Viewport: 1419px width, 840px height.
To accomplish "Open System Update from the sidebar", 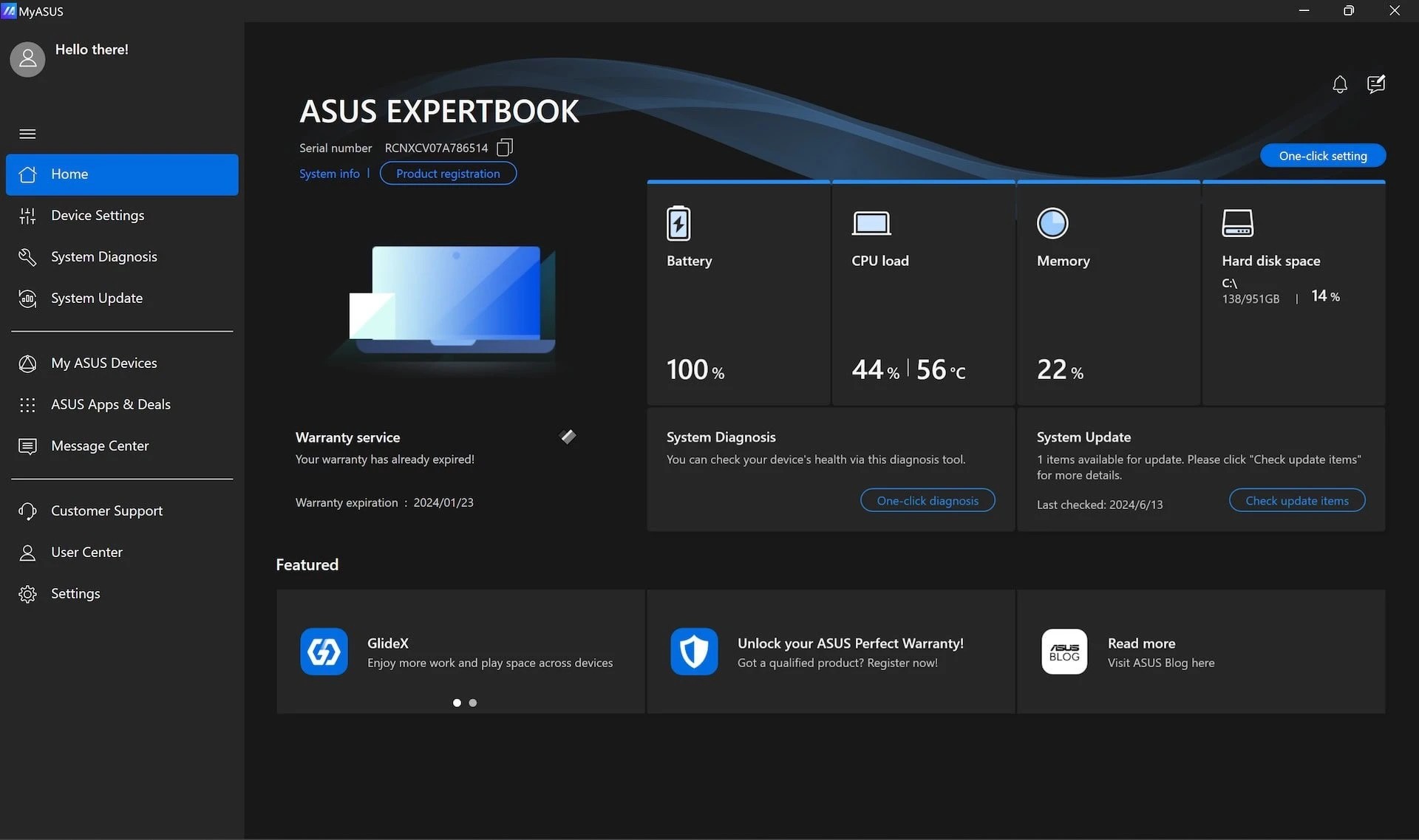I will pyautogui.click(x=97, y=298).
